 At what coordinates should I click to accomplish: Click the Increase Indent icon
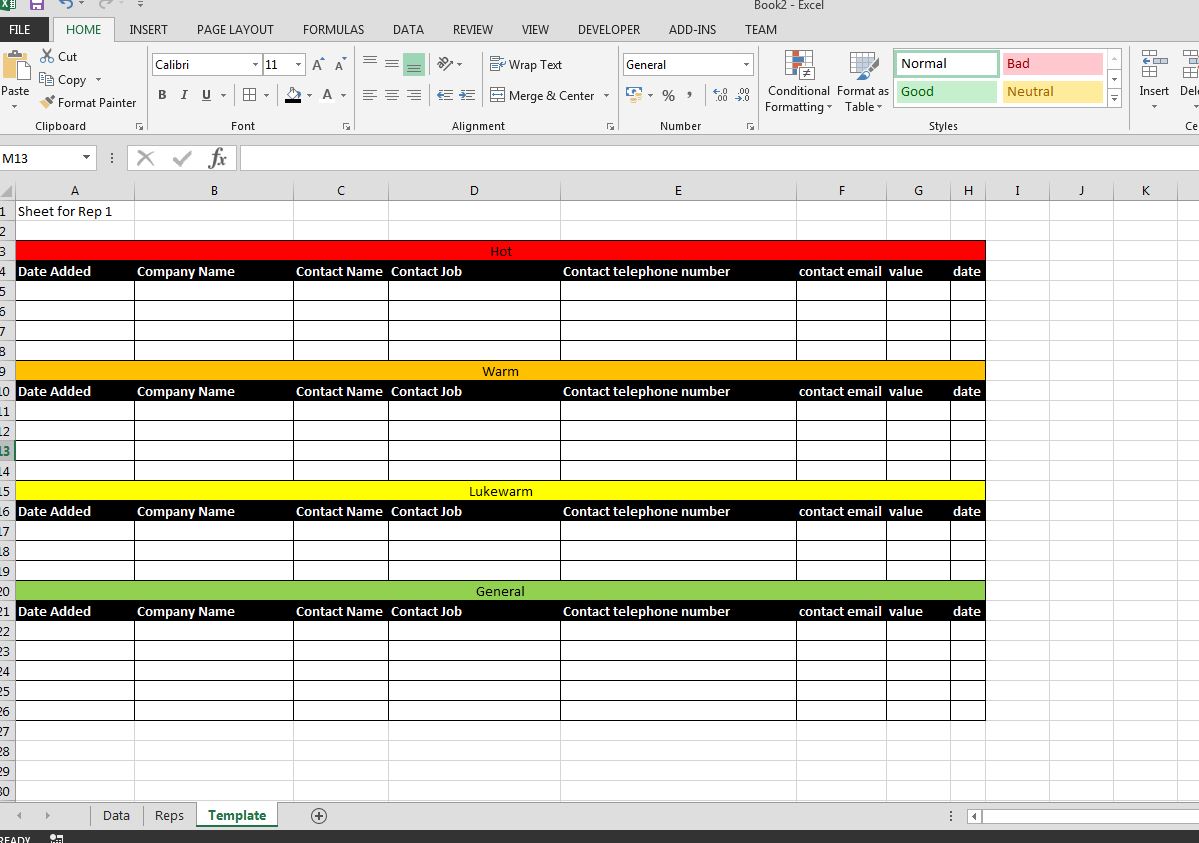pyautogui.click(x=466, y=95)
